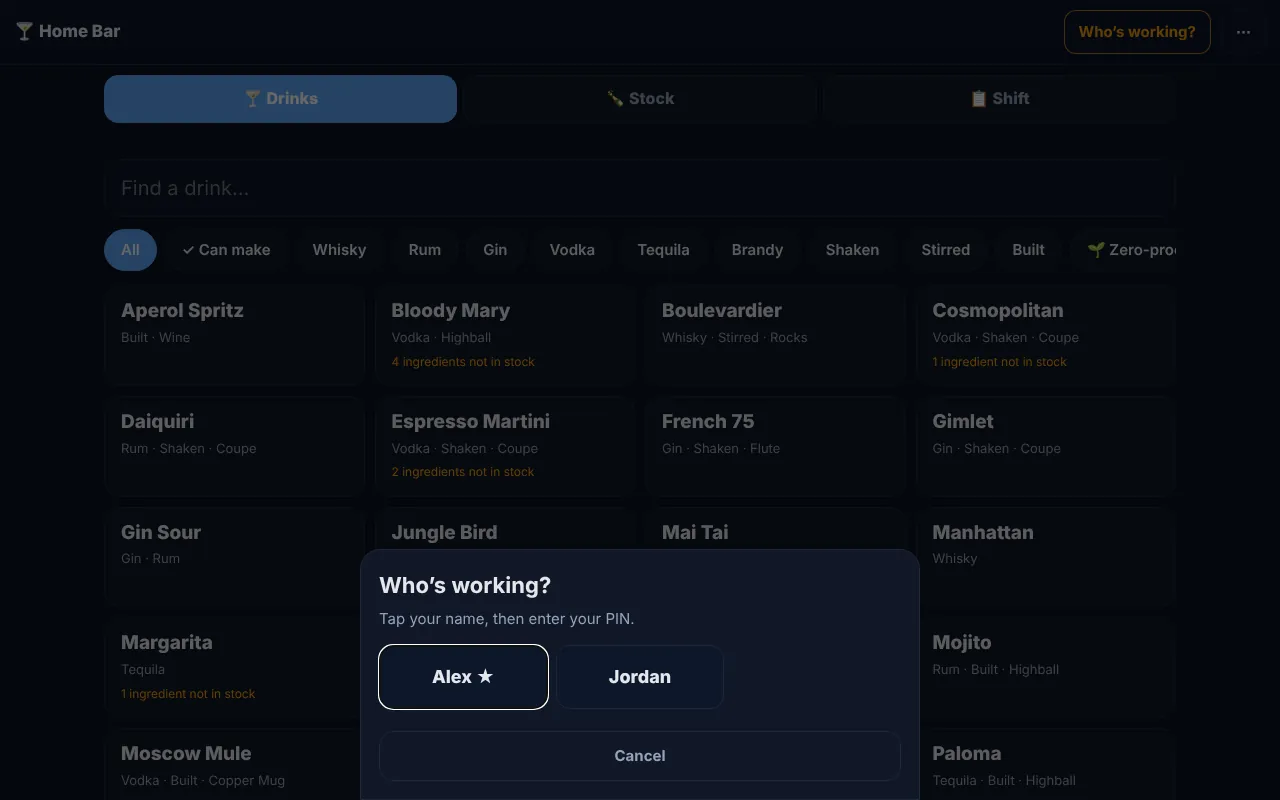Open the Cosmopolitan recipe card

point(1046,336)
